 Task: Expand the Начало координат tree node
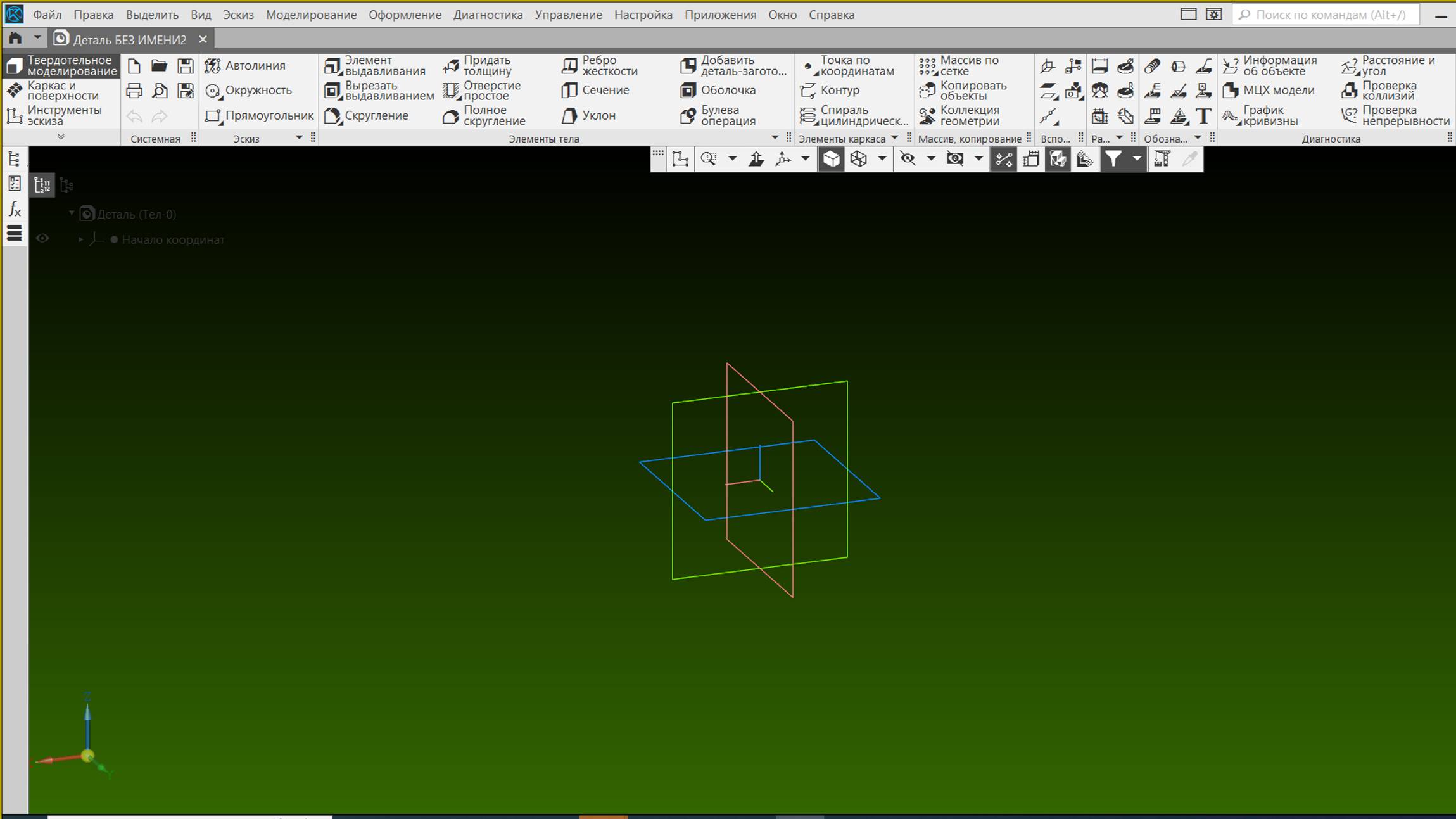[x=80, y=239]
